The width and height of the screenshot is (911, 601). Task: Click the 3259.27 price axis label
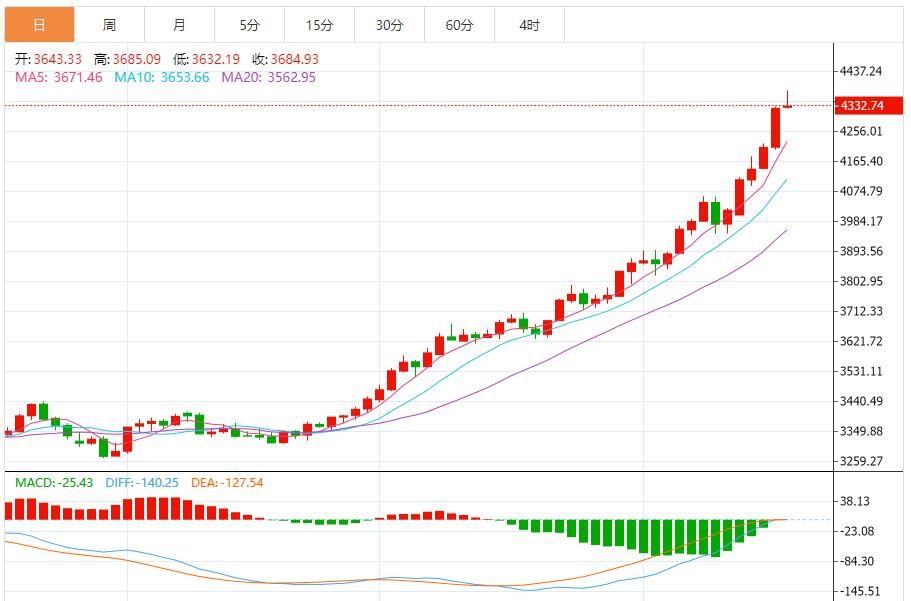tap(861, 461)
